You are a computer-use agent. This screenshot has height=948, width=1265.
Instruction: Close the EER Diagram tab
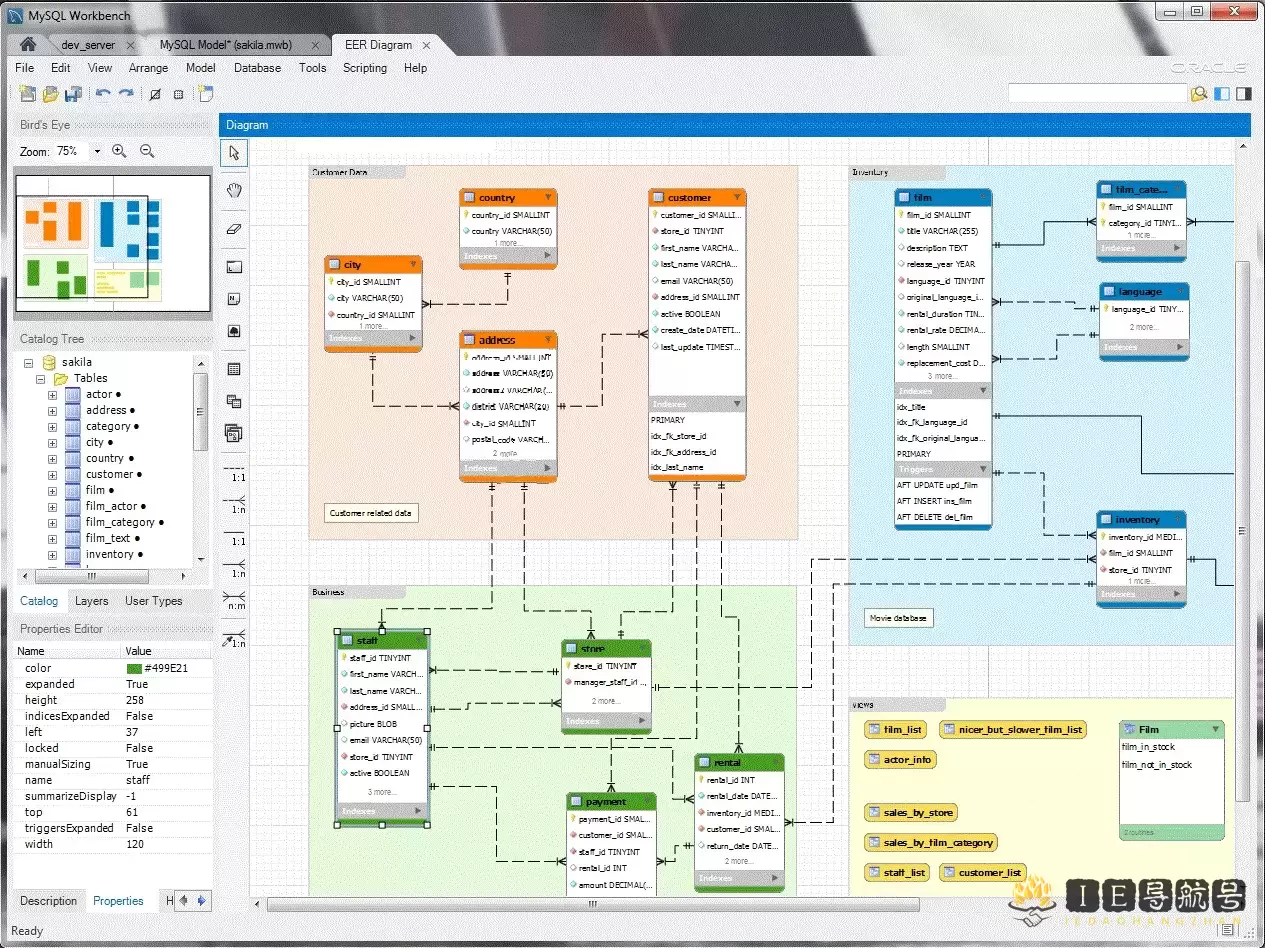[x=426, y=45]
